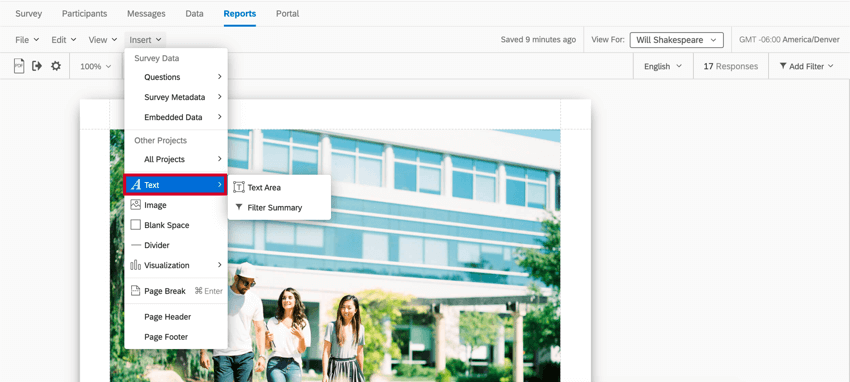The height and width of the screenshot is (382, 850).
Task: Insert an Image from the menu
Action: (x=176, y=205)
